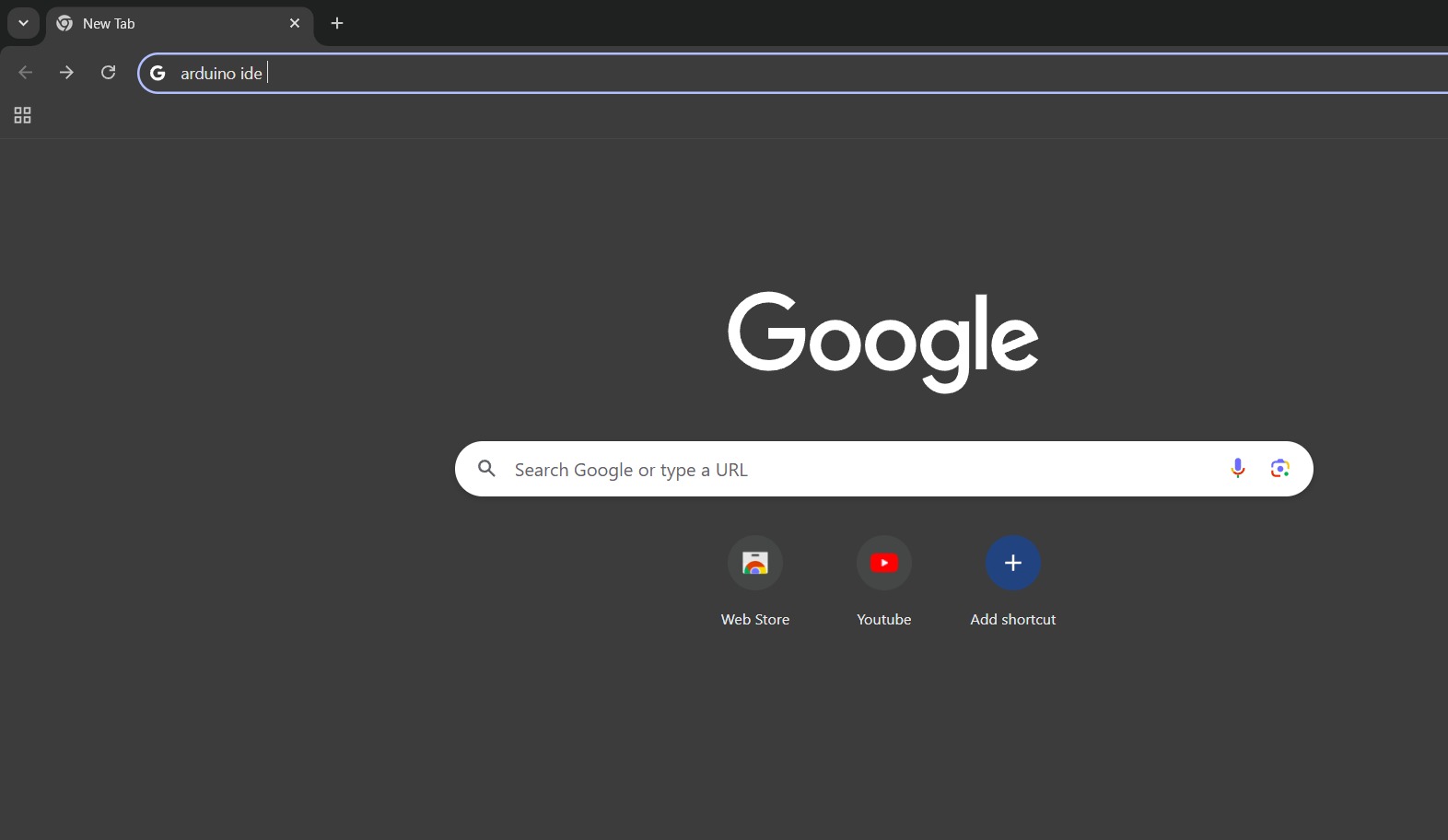Image resolution: width=1448 pixels, height=840 pixels.
Task: Open Google Lens image search
Action: 1279,469
